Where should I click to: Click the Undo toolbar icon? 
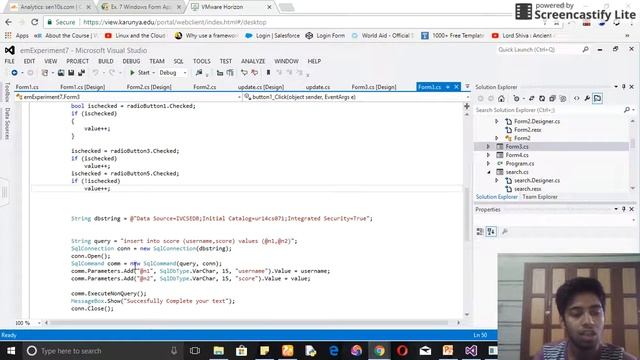click(96, 73)
